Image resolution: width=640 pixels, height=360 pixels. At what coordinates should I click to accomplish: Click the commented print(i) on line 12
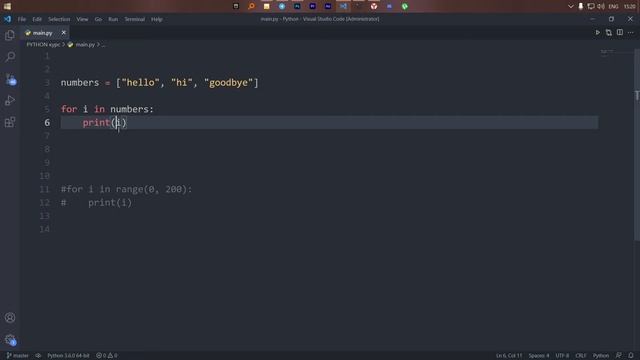tap(110, 202)
